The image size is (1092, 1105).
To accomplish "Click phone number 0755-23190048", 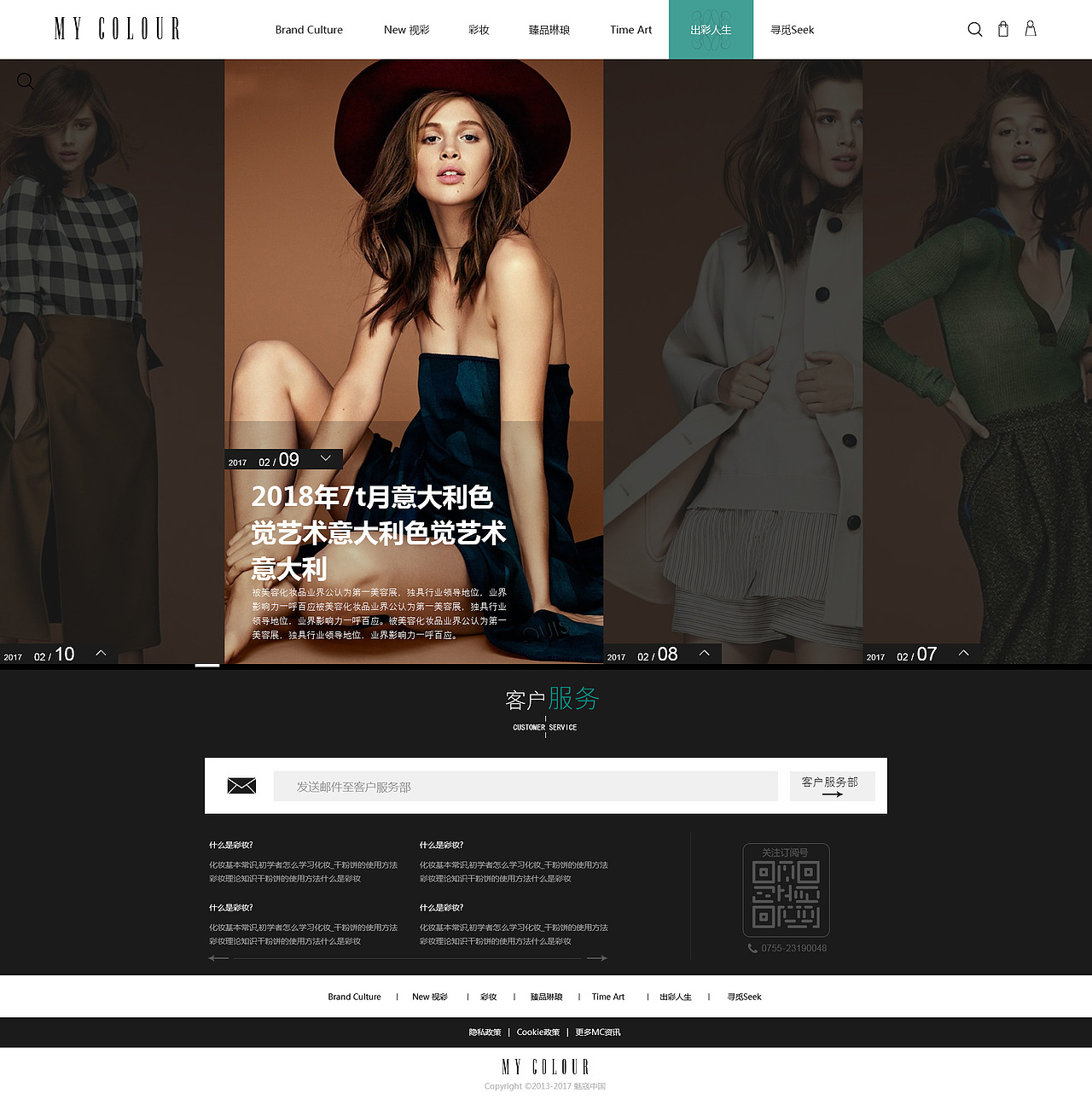I will 793,948.
